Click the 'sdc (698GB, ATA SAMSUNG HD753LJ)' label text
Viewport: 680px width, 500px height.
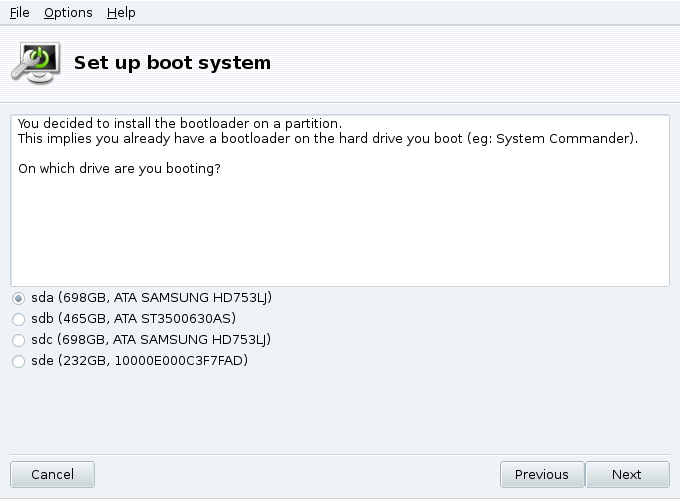(x=151, y=339)
